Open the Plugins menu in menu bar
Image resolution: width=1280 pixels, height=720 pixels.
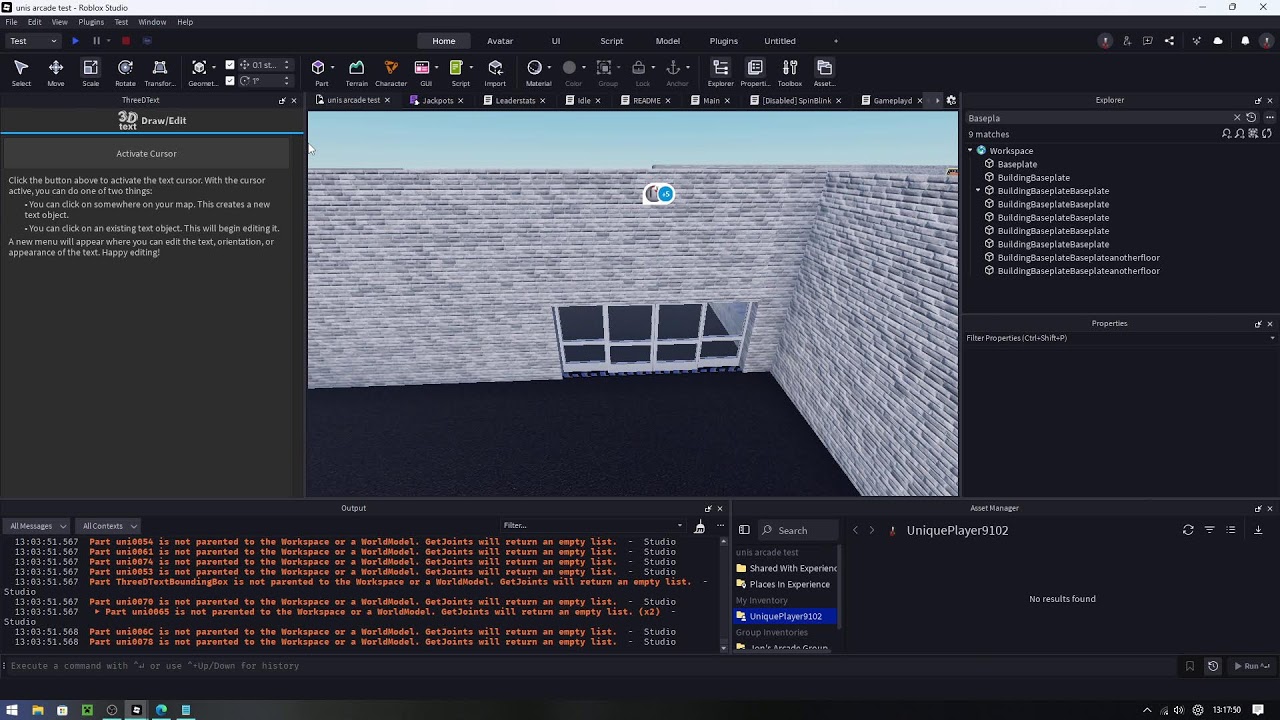click(x=91, y=22)
